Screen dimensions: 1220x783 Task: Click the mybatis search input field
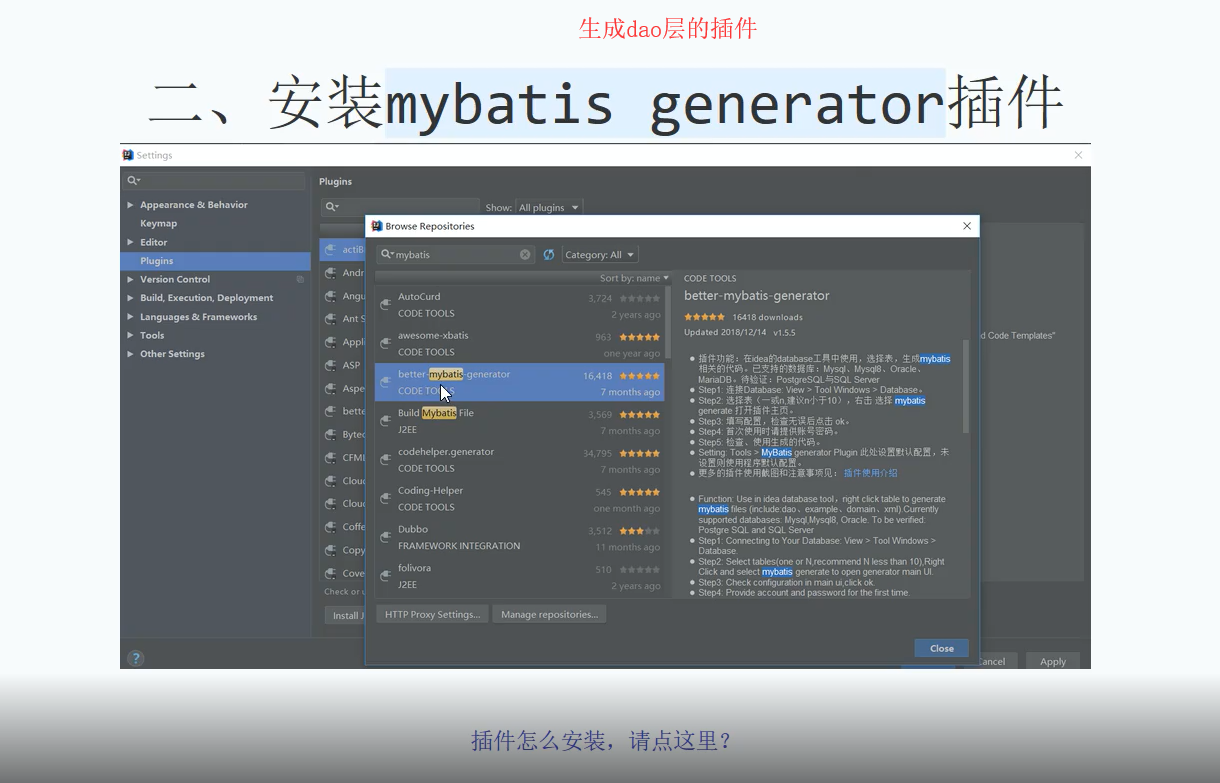point(455,255)
